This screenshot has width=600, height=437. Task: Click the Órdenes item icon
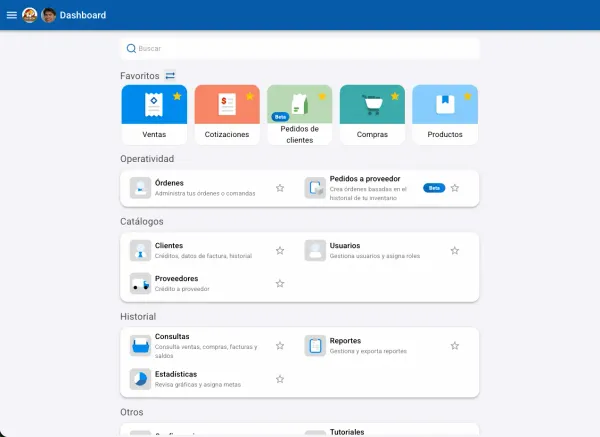(x=140, y=188)
